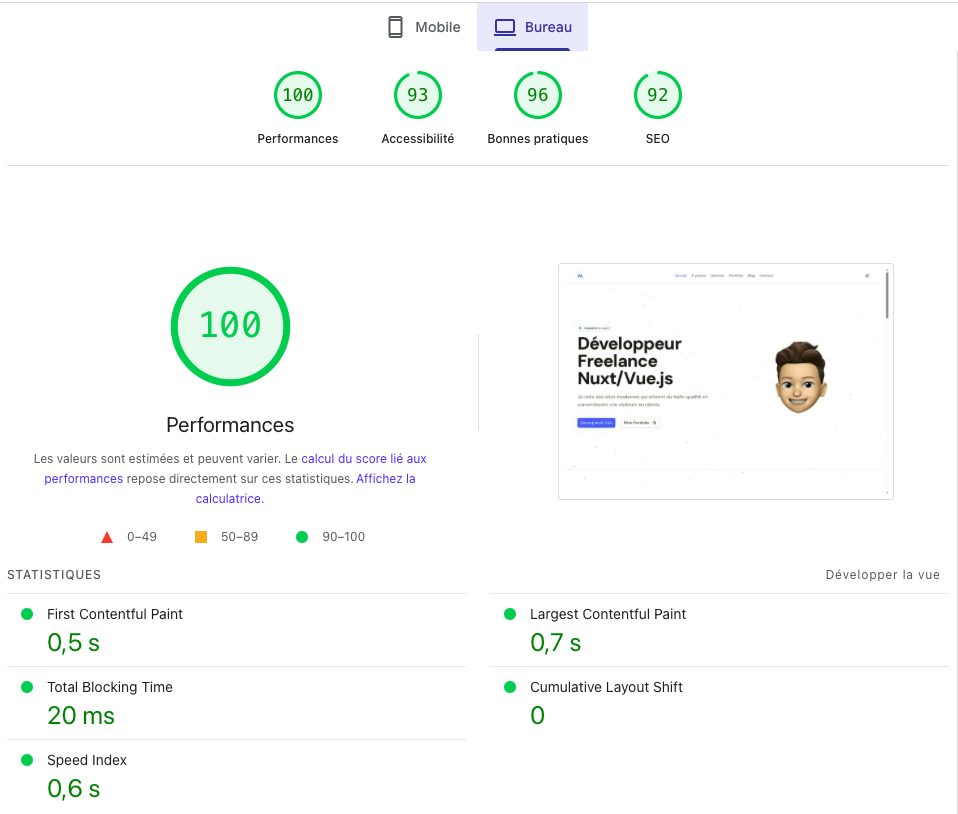
Task: Click the red triangle 0–49 legend icon
Action: [x=107, y=537]
